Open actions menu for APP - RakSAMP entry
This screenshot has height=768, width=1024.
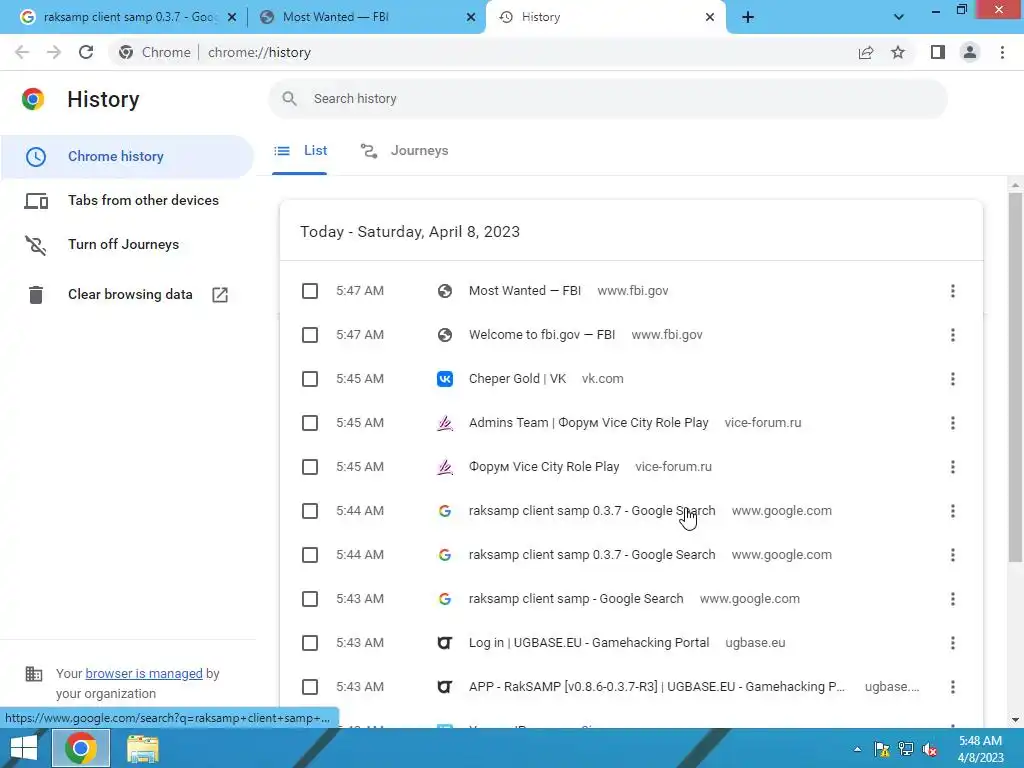click(953, 687)
